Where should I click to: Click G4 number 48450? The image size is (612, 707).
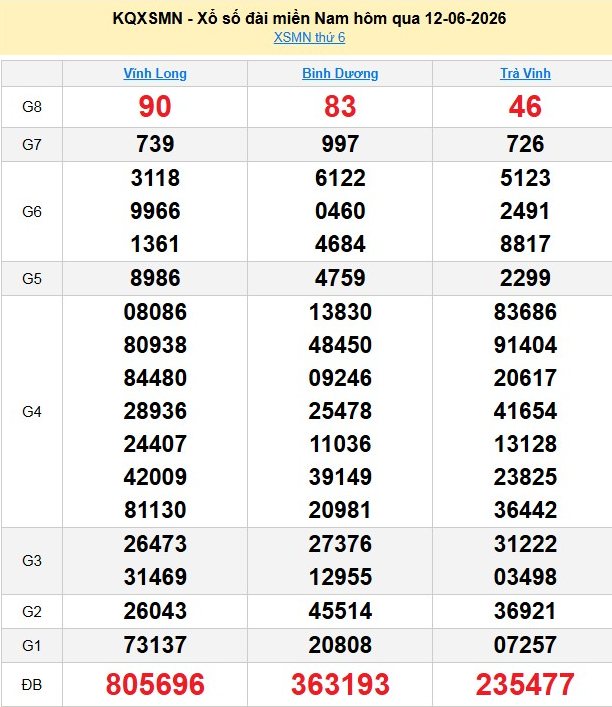tap(340, 345)
